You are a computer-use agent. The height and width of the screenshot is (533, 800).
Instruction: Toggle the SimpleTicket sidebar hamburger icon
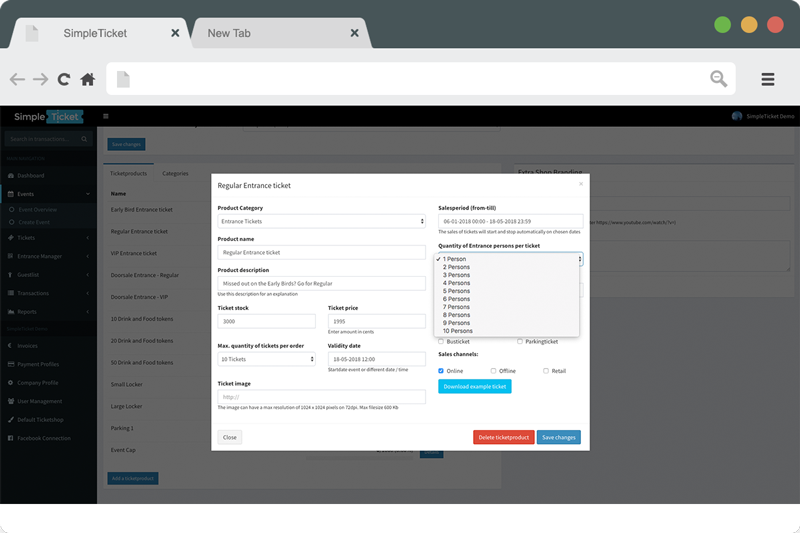click(106, 116)
